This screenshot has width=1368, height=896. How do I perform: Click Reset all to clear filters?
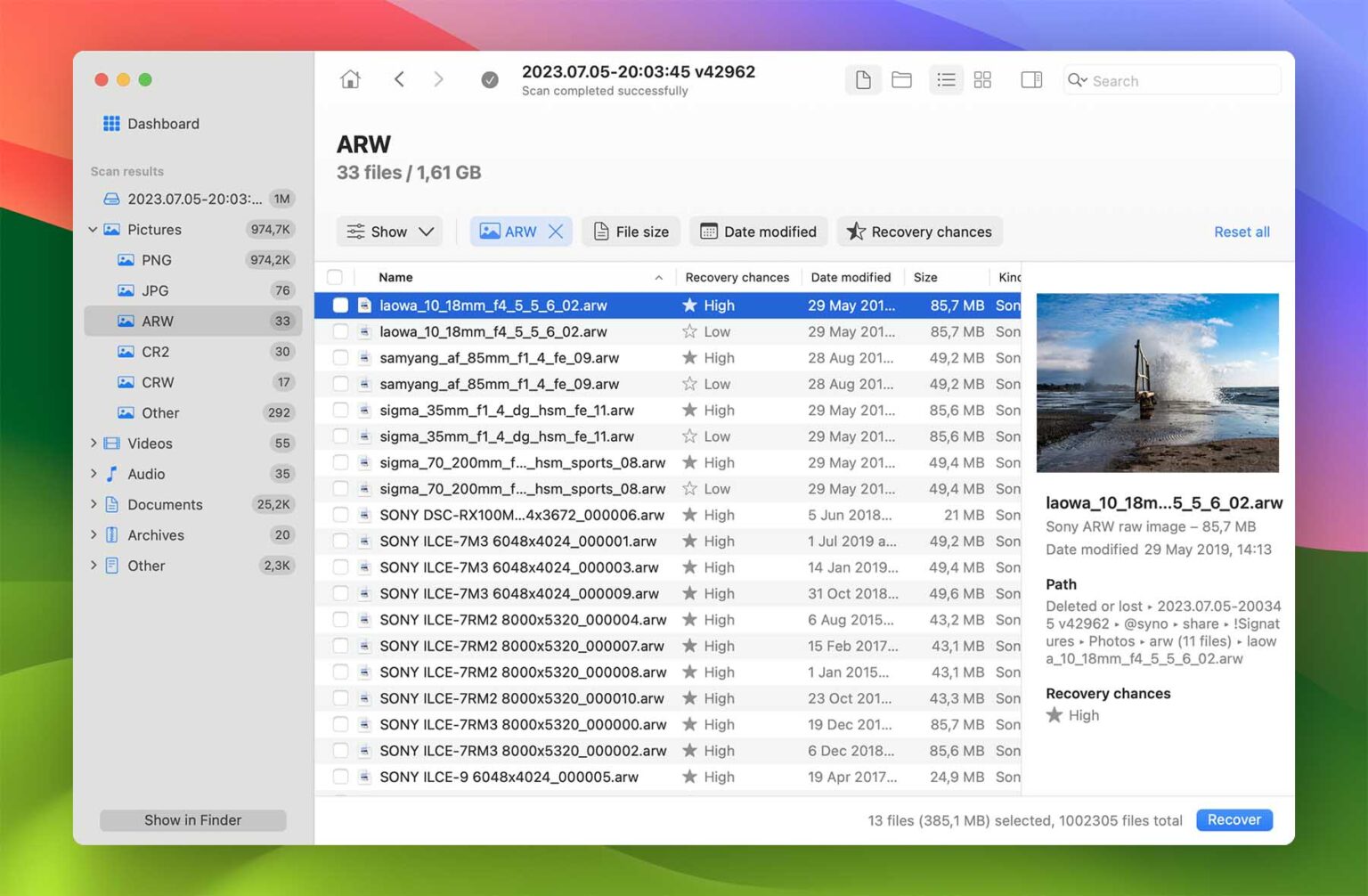1242,231
